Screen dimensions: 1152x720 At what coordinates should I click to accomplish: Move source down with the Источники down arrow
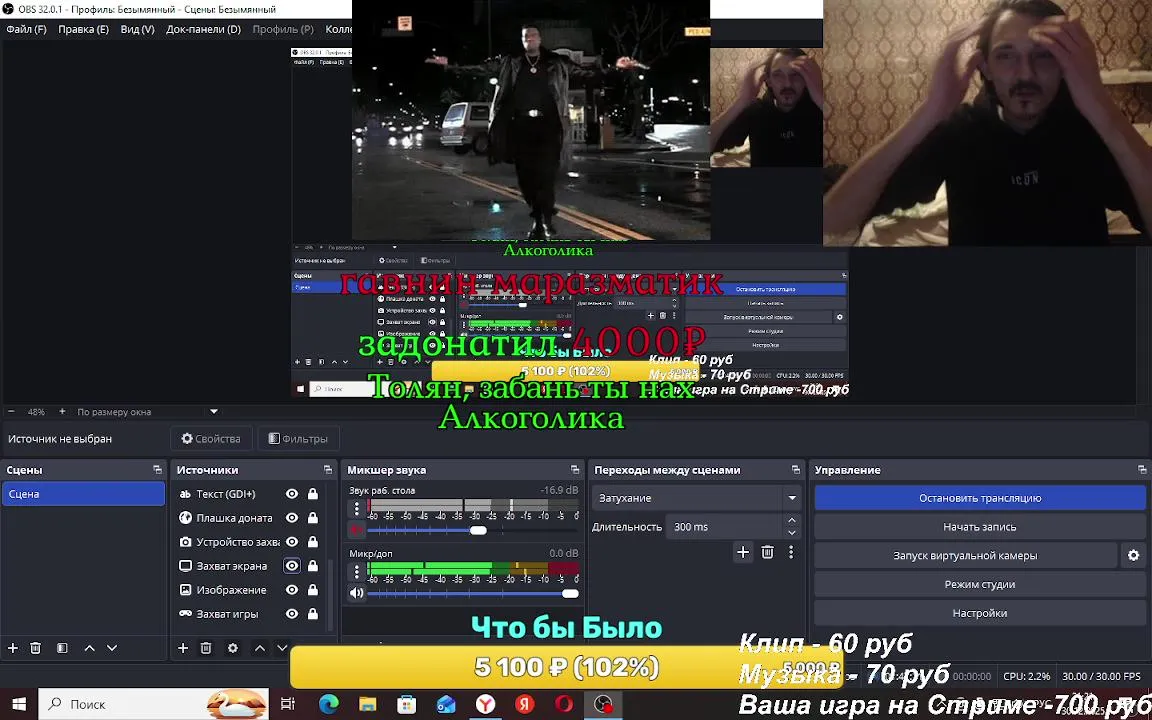pos(282,648)
